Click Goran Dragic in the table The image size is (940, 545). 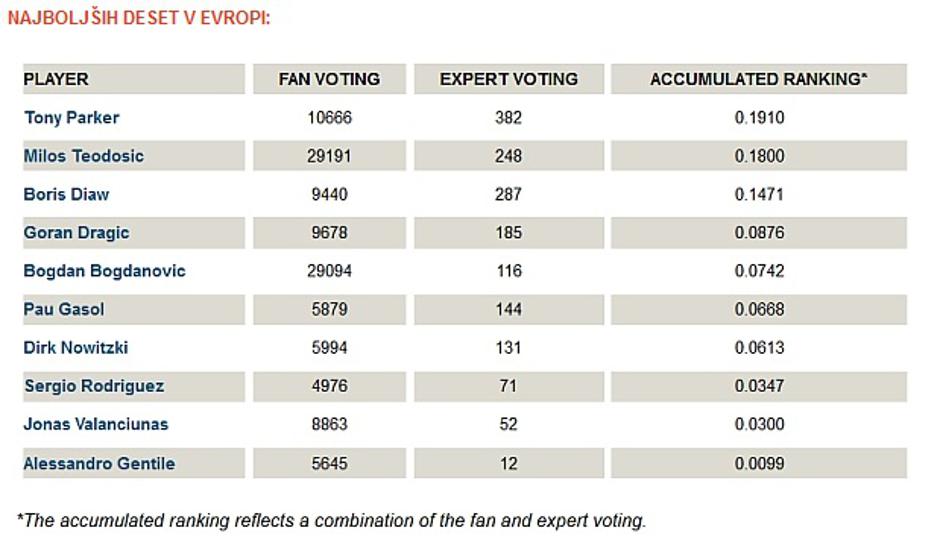click(x=76, y=233)
